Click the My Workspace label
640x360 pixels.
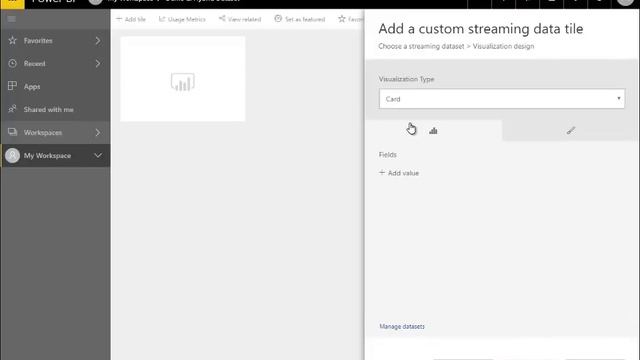pyautogui.click(x=47, y=156)
